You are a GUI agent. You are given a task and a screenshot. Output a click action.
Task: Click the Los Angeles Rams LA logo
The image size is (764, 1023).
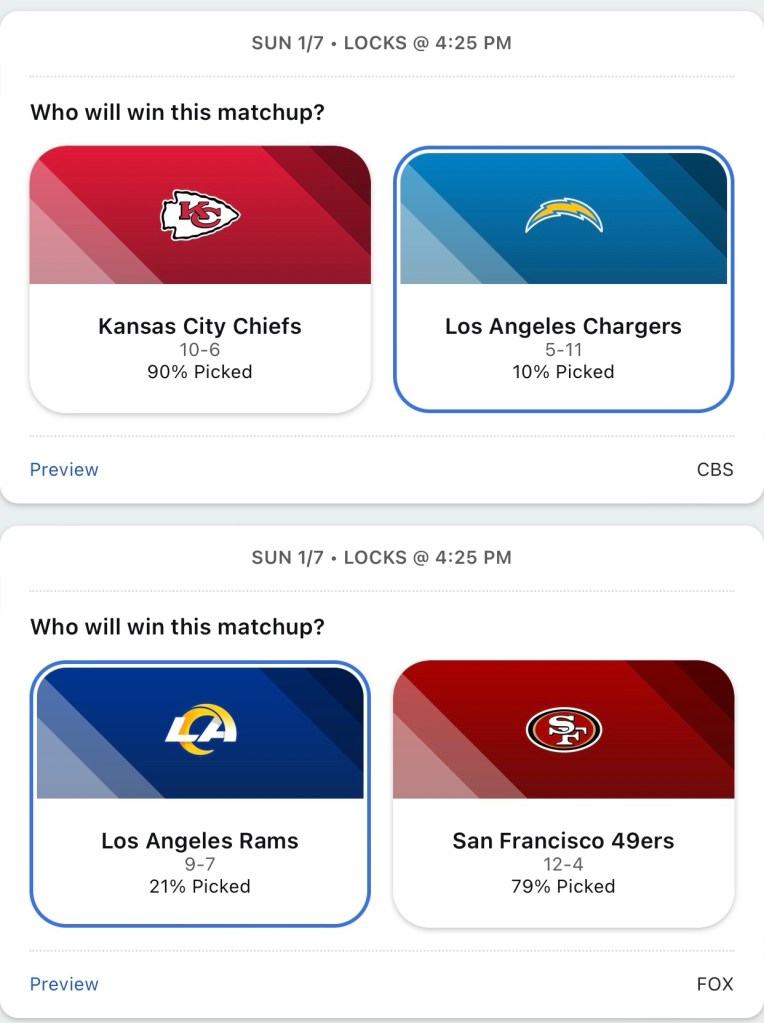point(200,728)
